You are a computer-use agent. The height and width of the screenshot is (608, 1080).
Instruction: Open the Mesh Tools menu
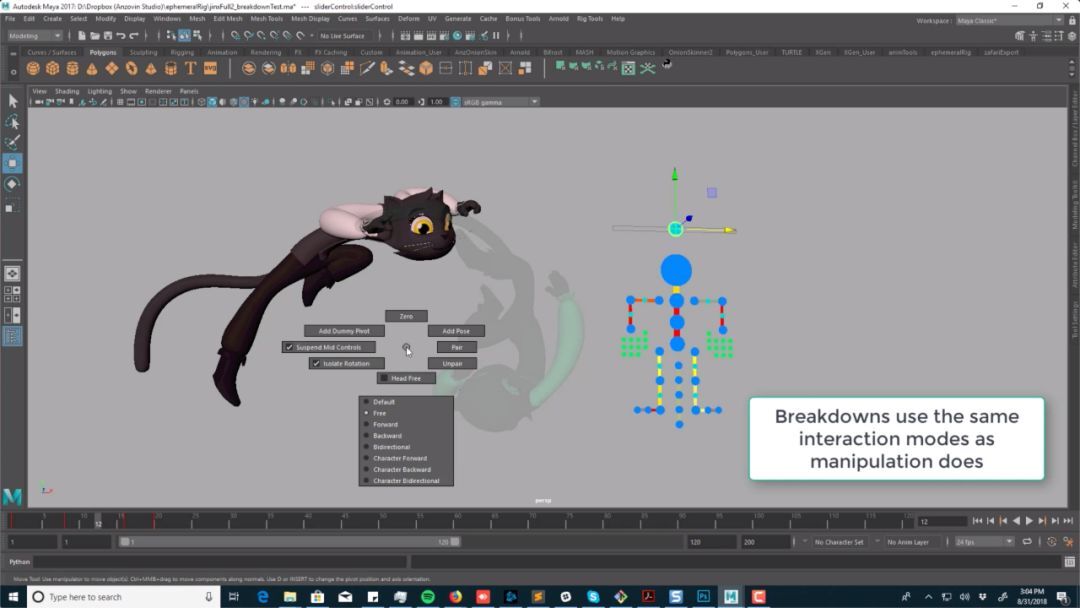(266, 18)
